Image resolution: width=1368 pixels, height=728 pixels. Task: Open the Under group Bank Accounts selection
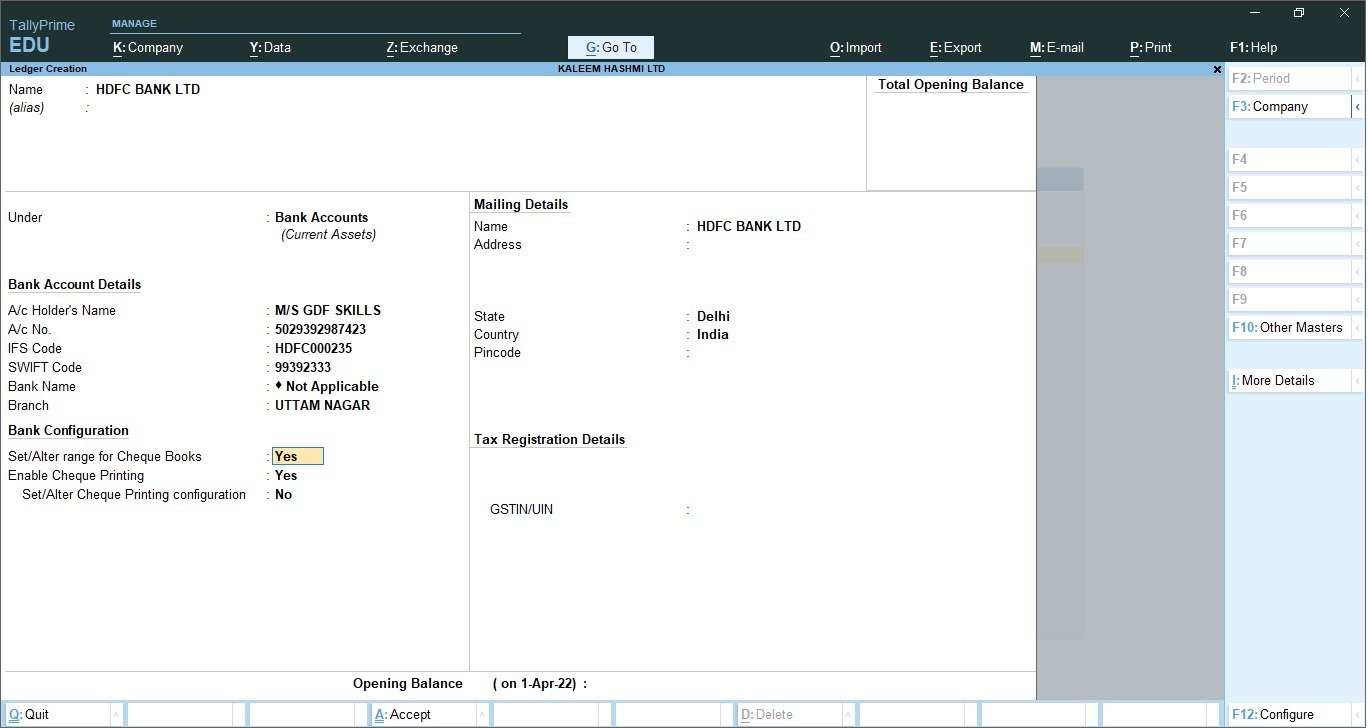(321, 218)
